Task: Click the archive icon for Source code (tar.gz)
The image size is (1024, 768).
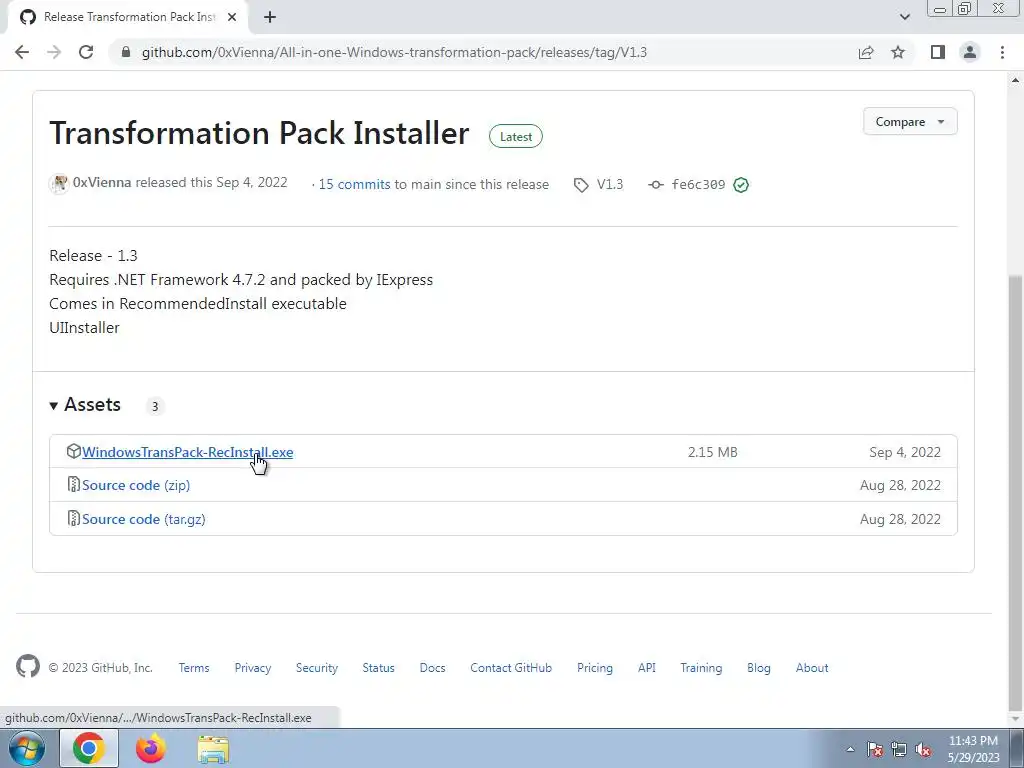Action: point(73,519)
